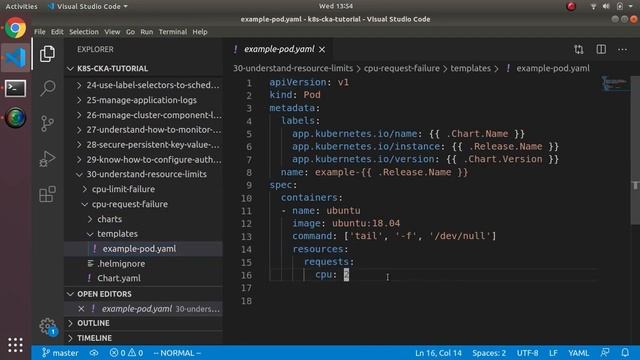The image size is (640, 360).
Task: Click breadcrumb cpu-request-failure
Action: (402, 68)
